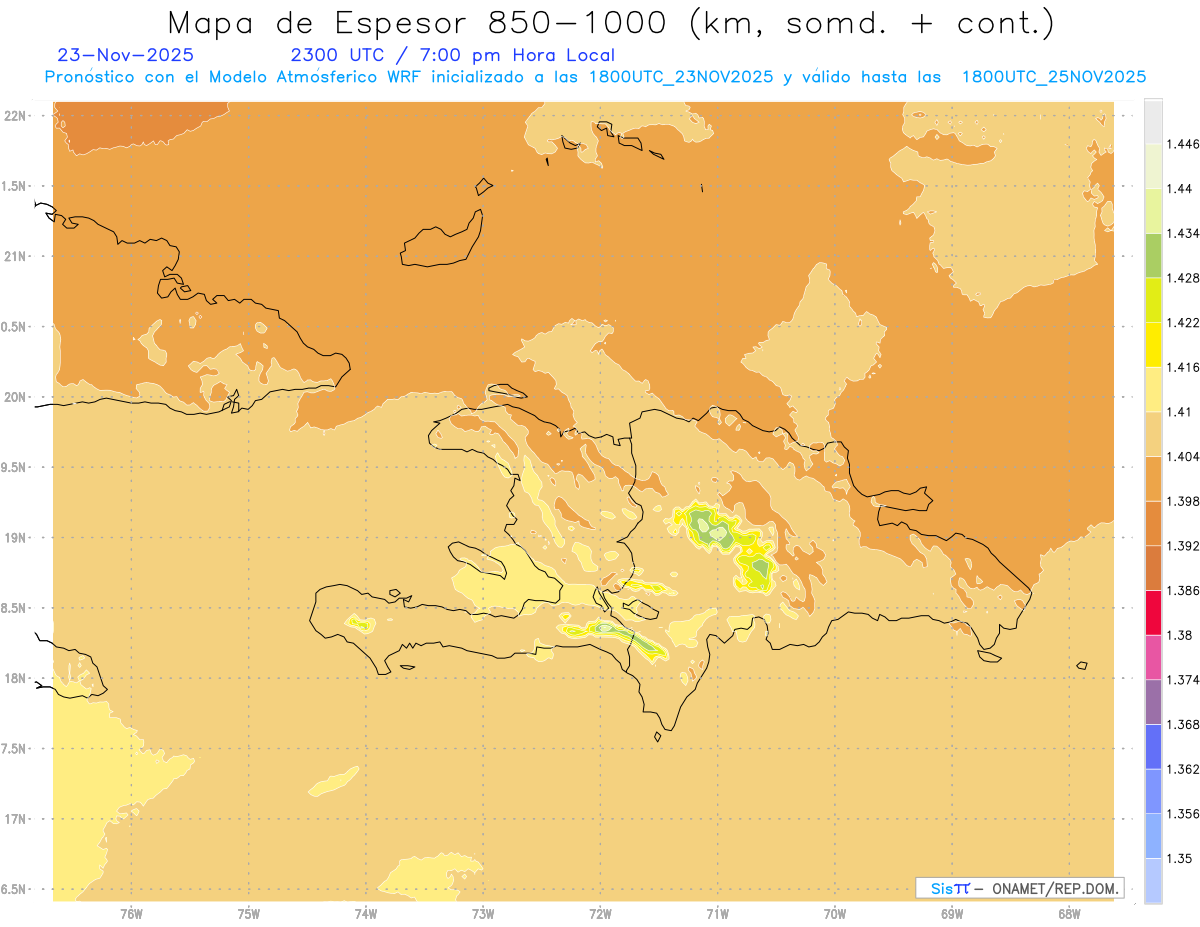Click the latitude label 19N

(x=15, y=538)
